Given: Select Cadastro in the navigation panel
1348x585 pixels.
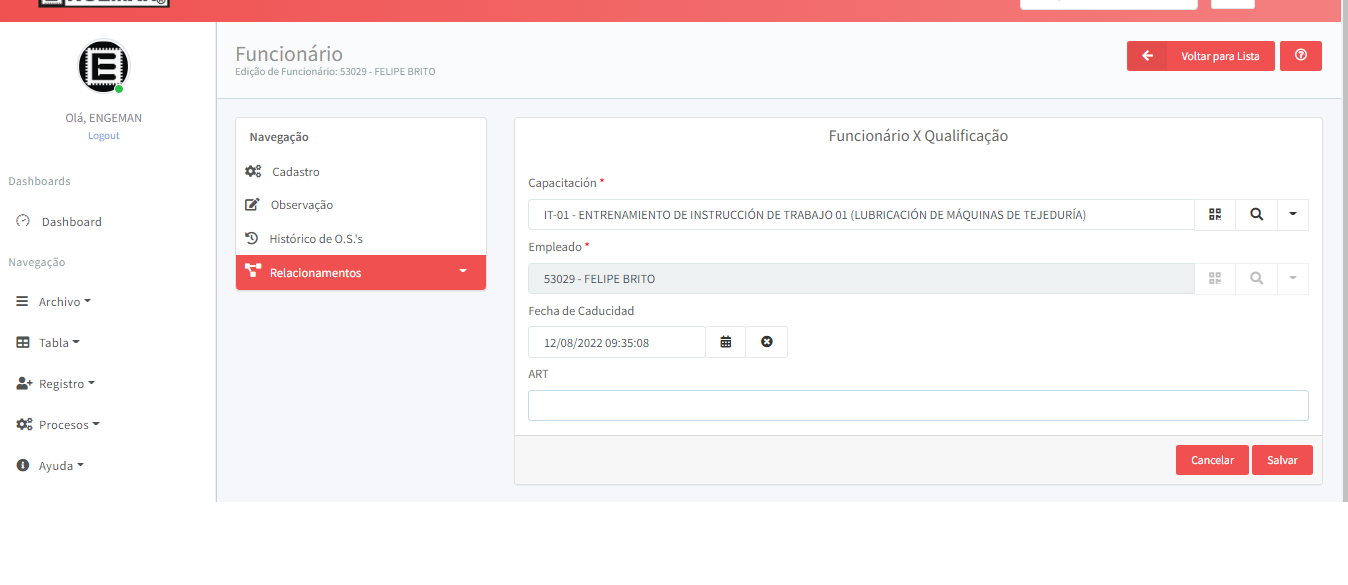Looking at the screenshot, I should (295, 172).
